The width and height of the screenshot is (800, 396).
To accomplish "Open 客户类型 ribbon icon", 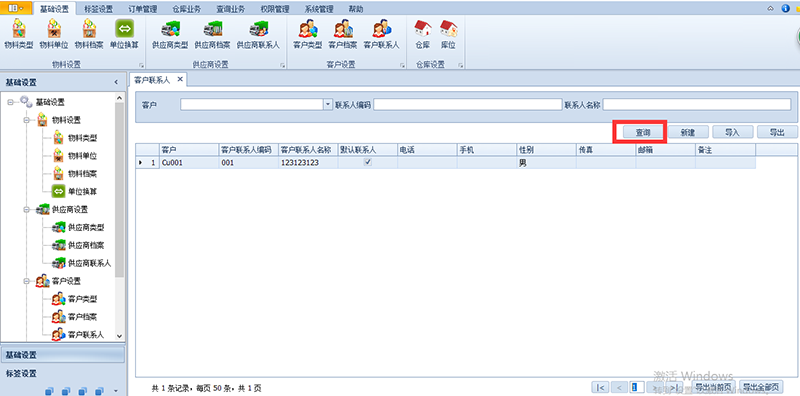I will point(308,35).
